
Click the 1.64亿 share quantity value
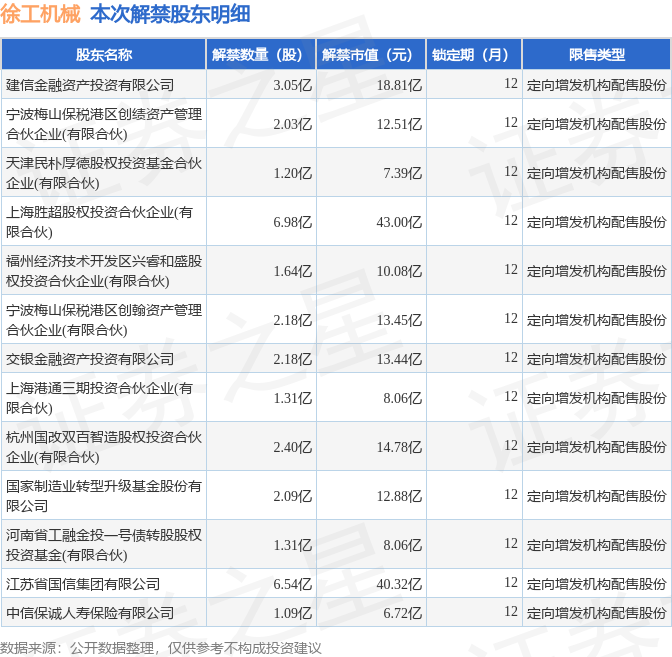(x=293, y=270)
